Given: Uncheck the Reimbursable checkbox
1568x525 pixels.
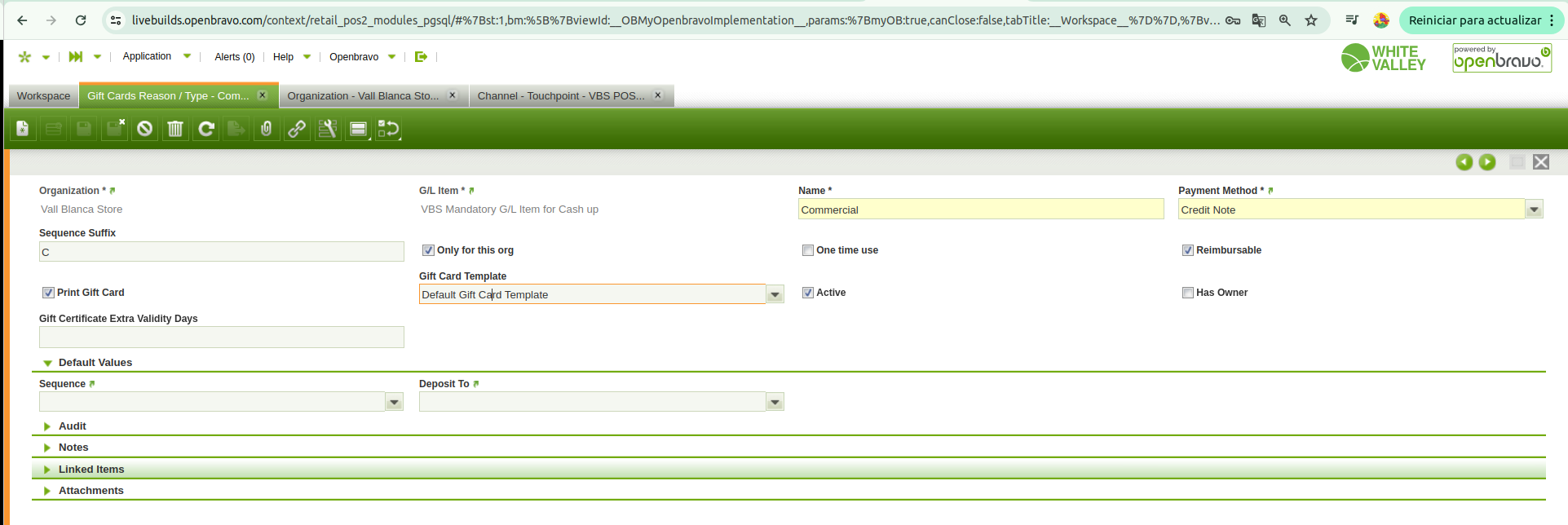Looking at the screenshot, I should tap(1188, 250).
